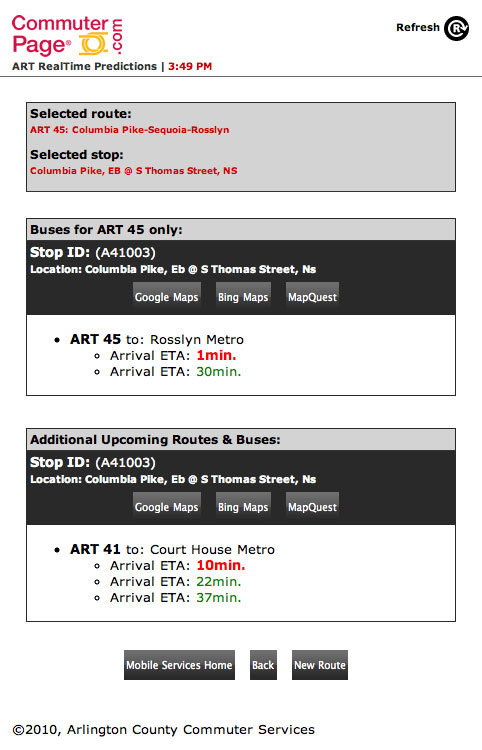Click the yellow ring logo graphic
The height and width of the screenshot is (750, 482).
point(93,44)
